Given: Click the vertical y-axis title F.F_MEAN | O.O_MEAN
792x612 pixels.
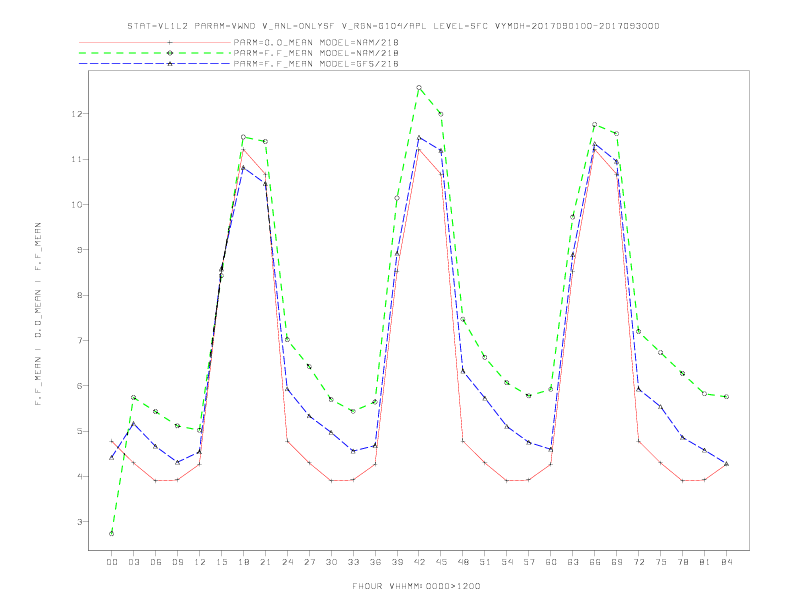Looking at the screenshot, I should (38, 314).
